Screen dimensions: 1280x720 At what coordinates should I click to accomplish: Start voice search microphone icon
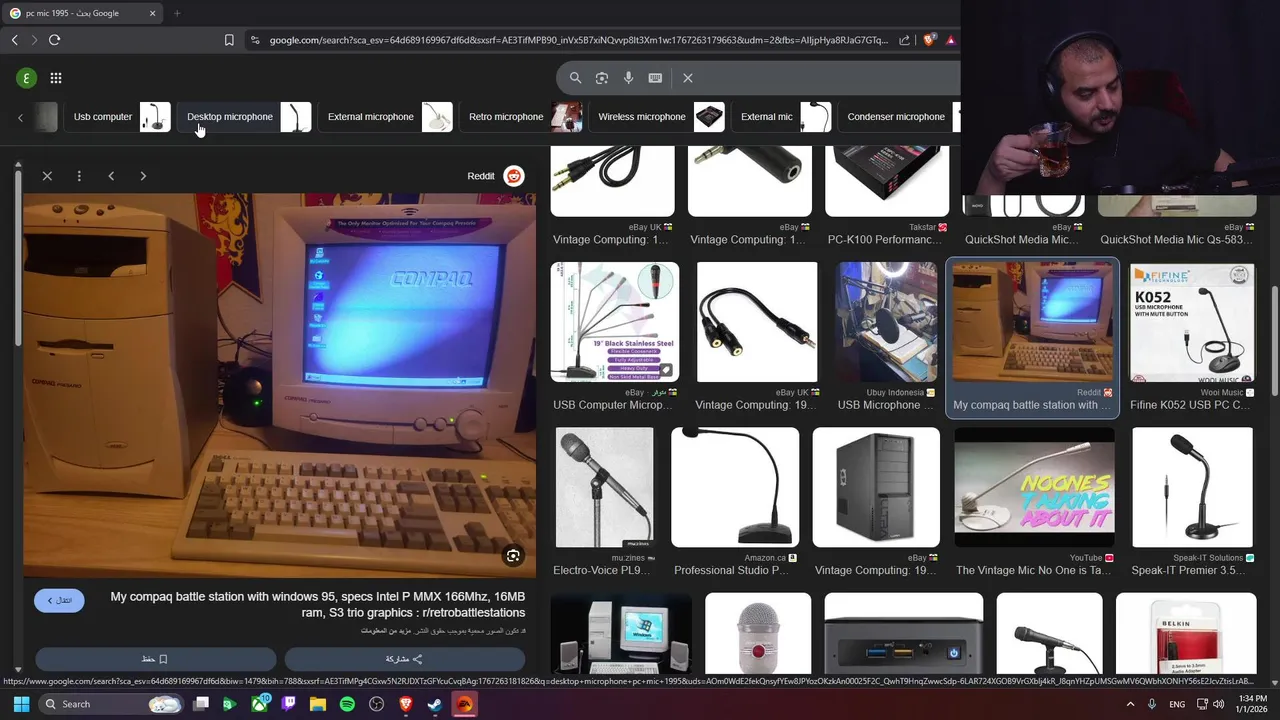click(628, 78)
